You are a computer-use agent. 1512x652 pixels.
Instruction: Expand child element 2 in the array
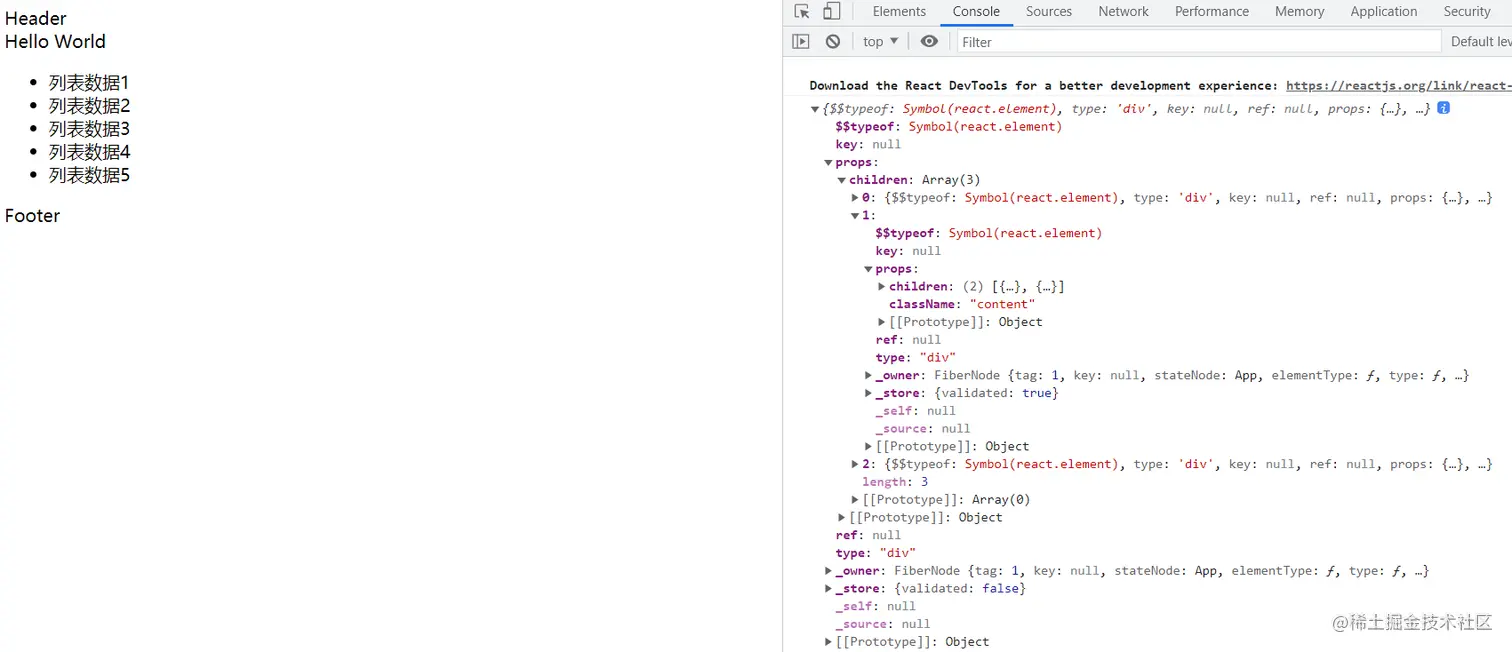855,464
